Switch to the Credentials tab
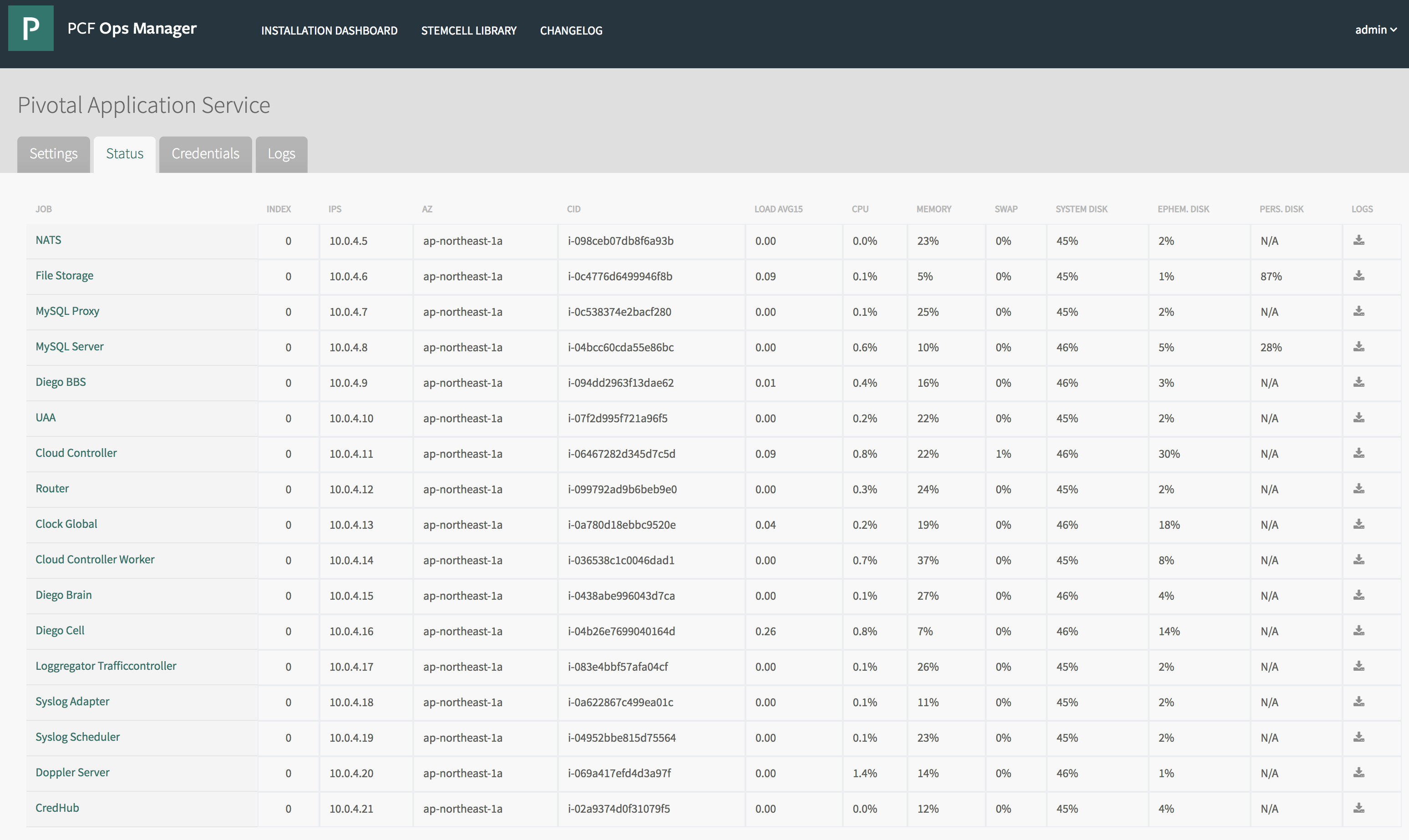 click(x=205, y=154)
